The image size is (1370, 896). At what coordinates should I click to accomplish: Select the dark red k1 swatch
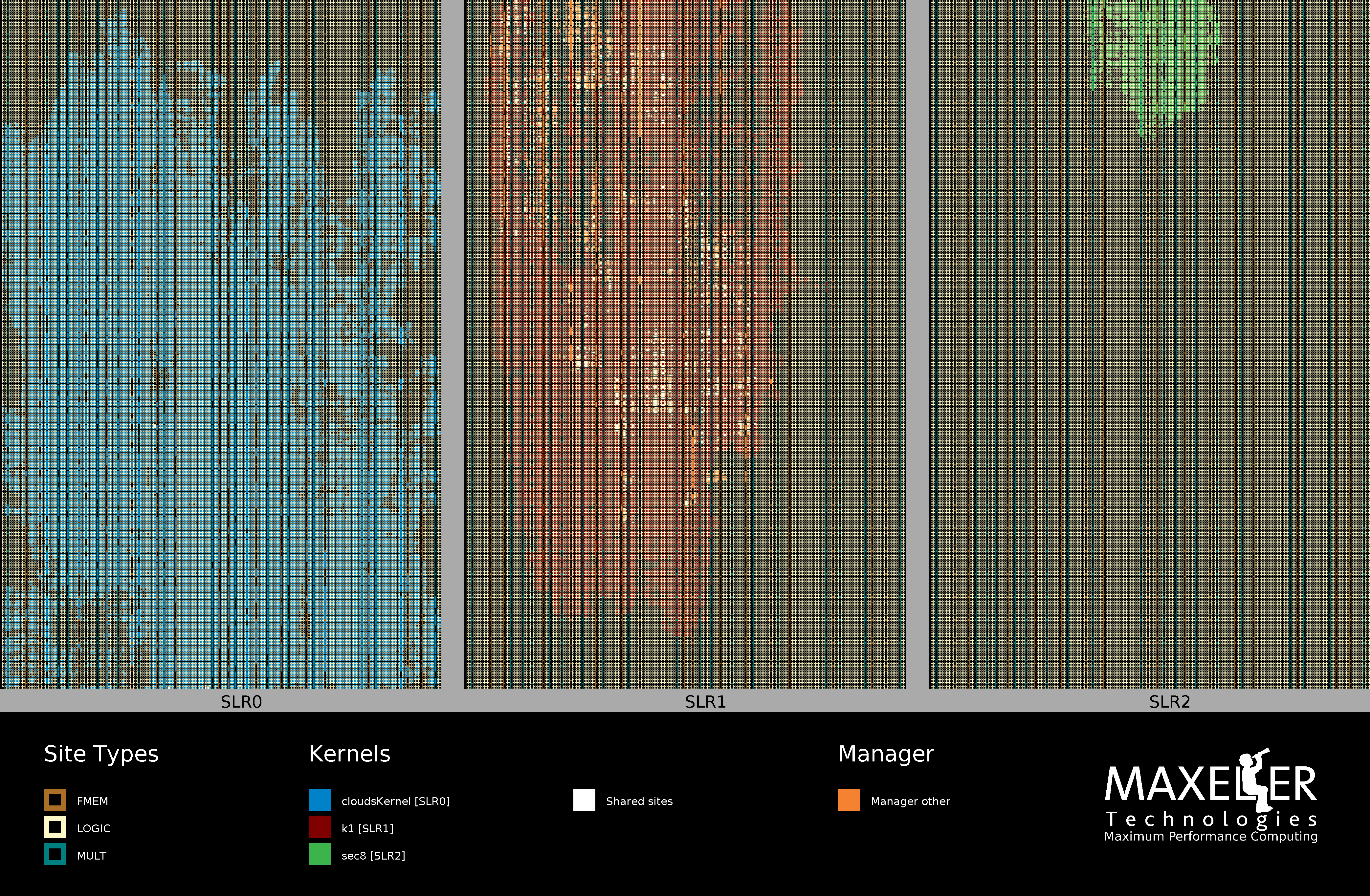click(x=320, y=827)
